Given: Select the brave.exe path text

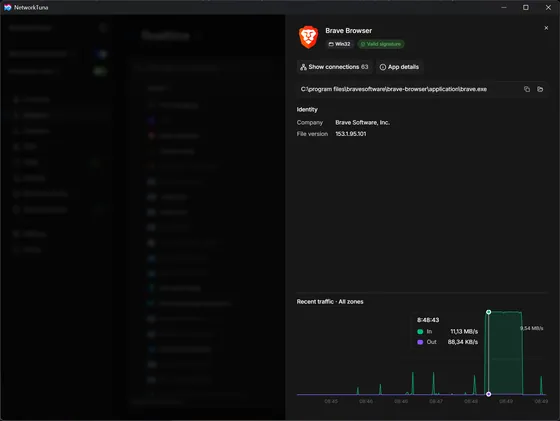Looking at the screenshot, I should pos(394,89).
